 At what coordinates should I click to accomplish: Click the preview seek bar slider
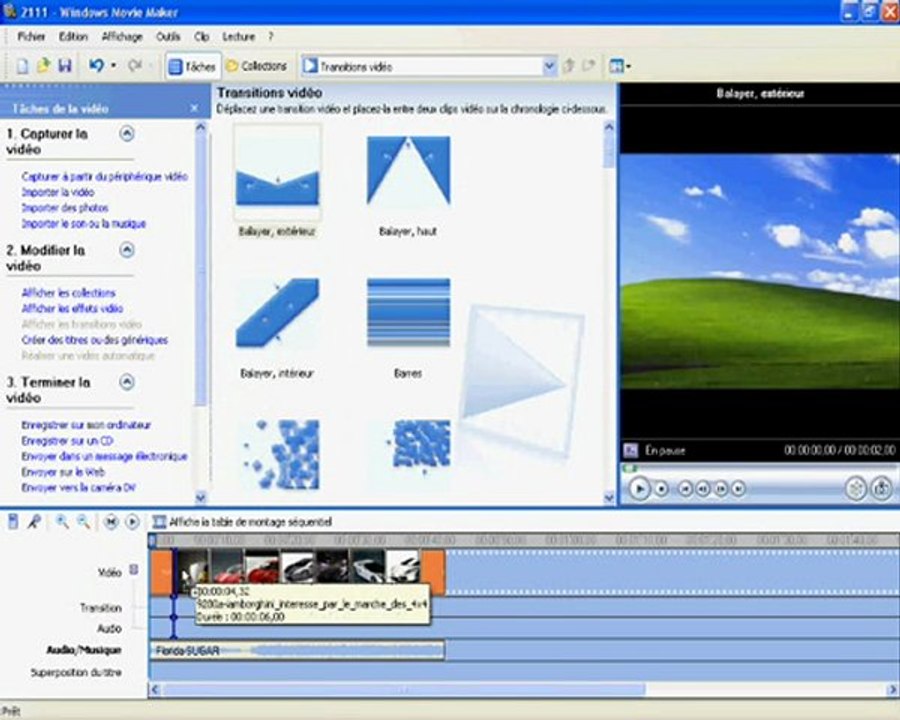(630, 469)
